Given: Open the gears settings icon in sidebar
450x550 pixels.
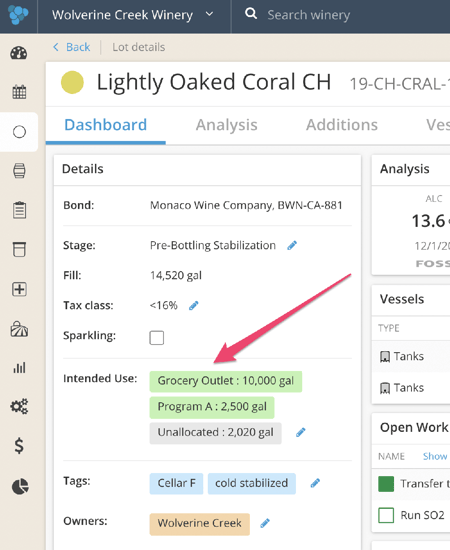Looking at the screenshot, I should pyautogui.click(x=19, y=407).
